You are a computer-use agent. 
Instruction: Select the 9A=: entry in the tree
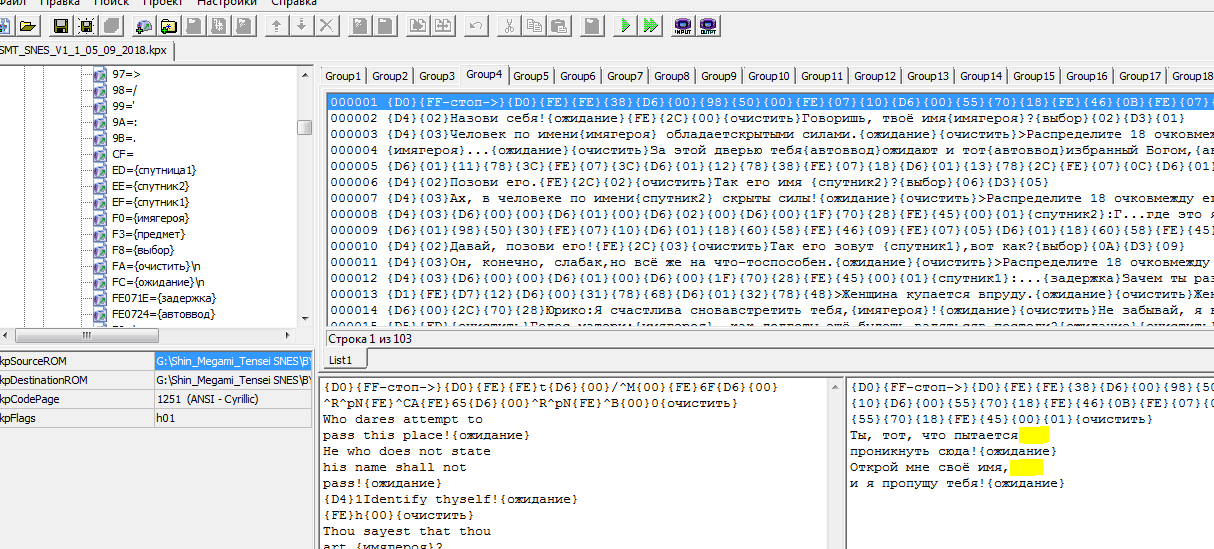125,122
